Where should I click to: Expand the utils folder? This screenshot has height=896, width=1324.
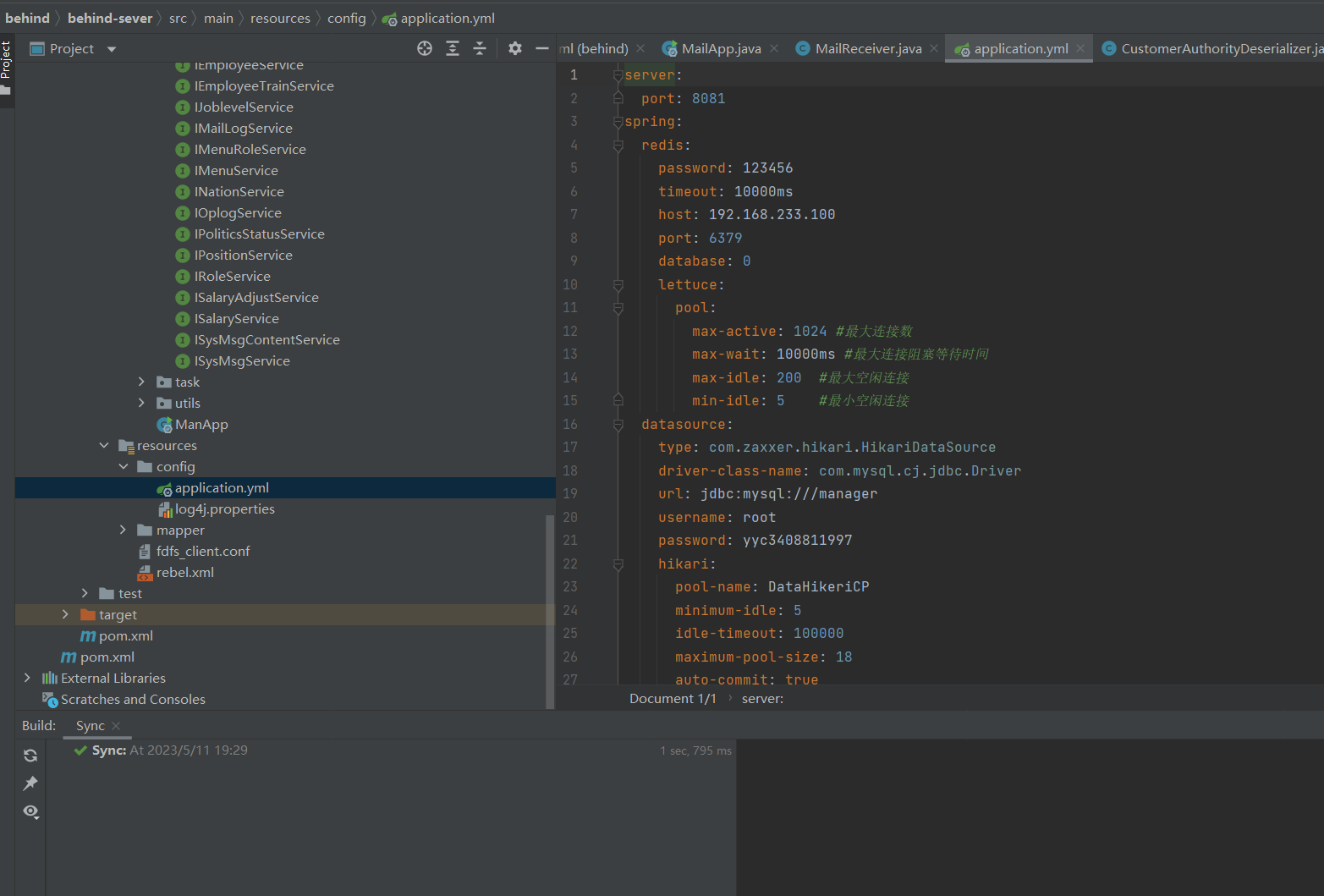click(141, 403)
